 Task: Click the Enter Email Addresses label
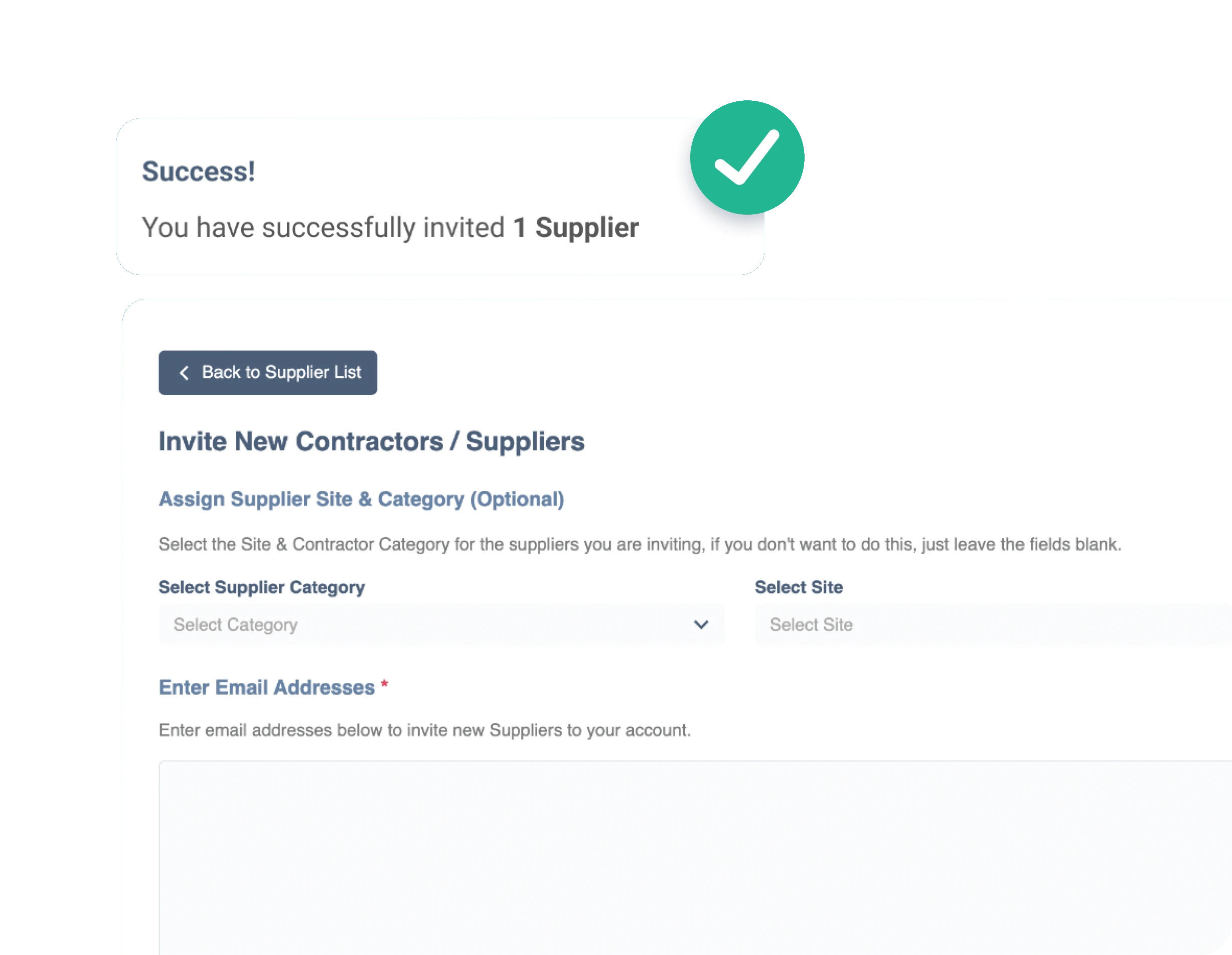coord(266,687)
